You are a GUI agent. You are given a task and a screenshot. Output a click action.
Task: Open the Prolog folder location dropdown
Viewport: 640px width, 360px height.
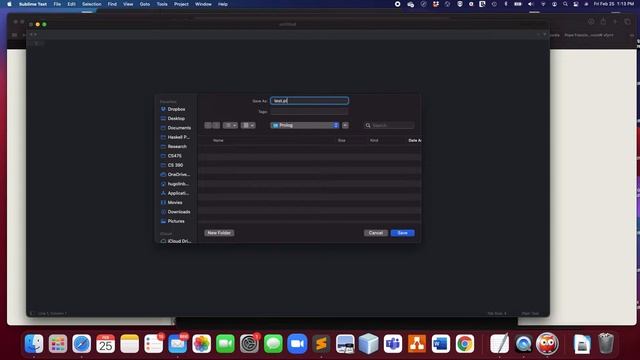[305, 125]
